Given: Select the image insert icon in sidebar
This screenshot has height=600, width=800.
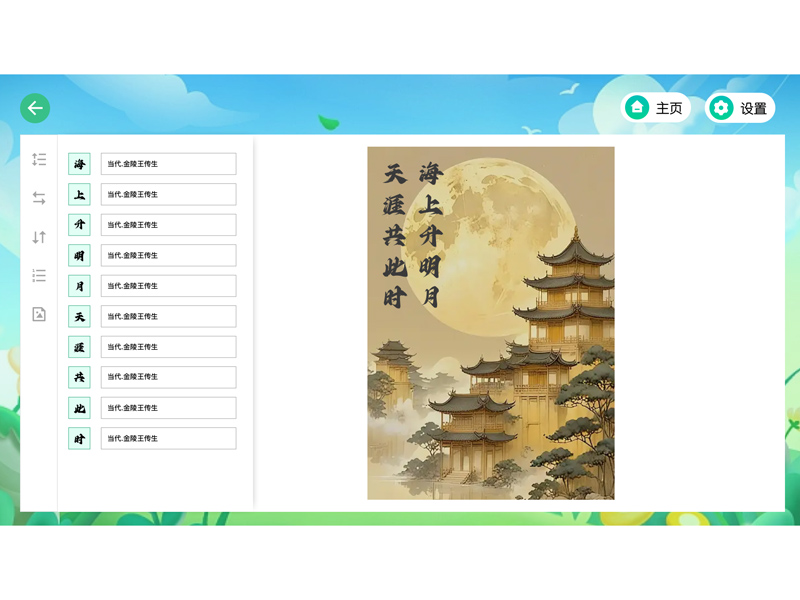Looking at the screenshot, I should 39,314.
